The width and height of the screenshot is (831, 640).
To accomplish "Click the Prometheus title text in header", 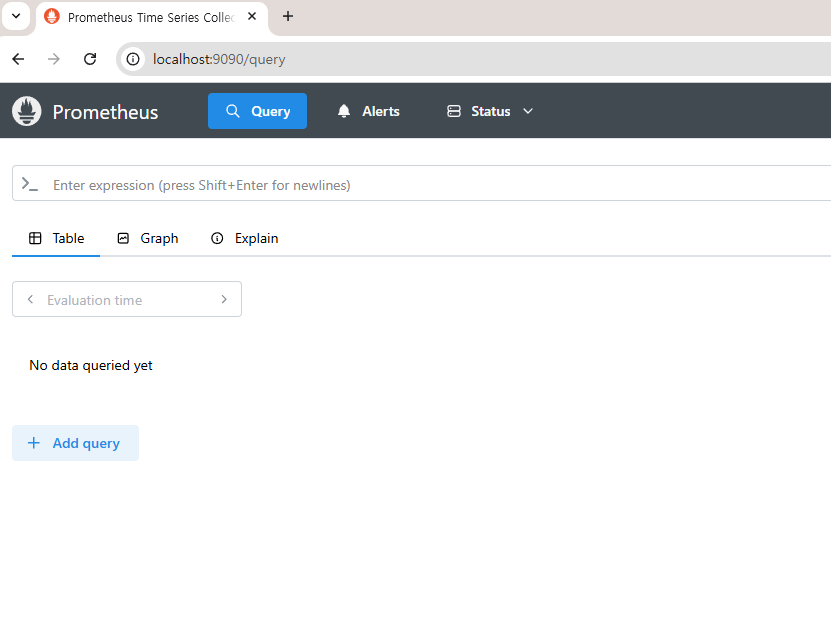I will click(x=105, y=112).
